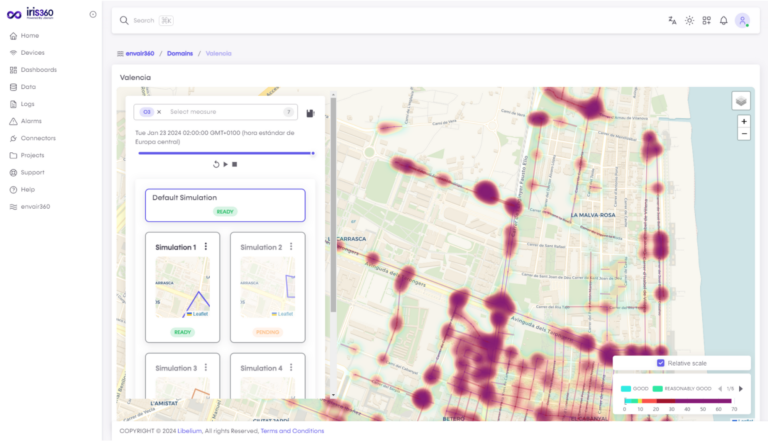Remove the O3 measure tag
The width and height of the screenshot is (768, 444).
(159, 112)
